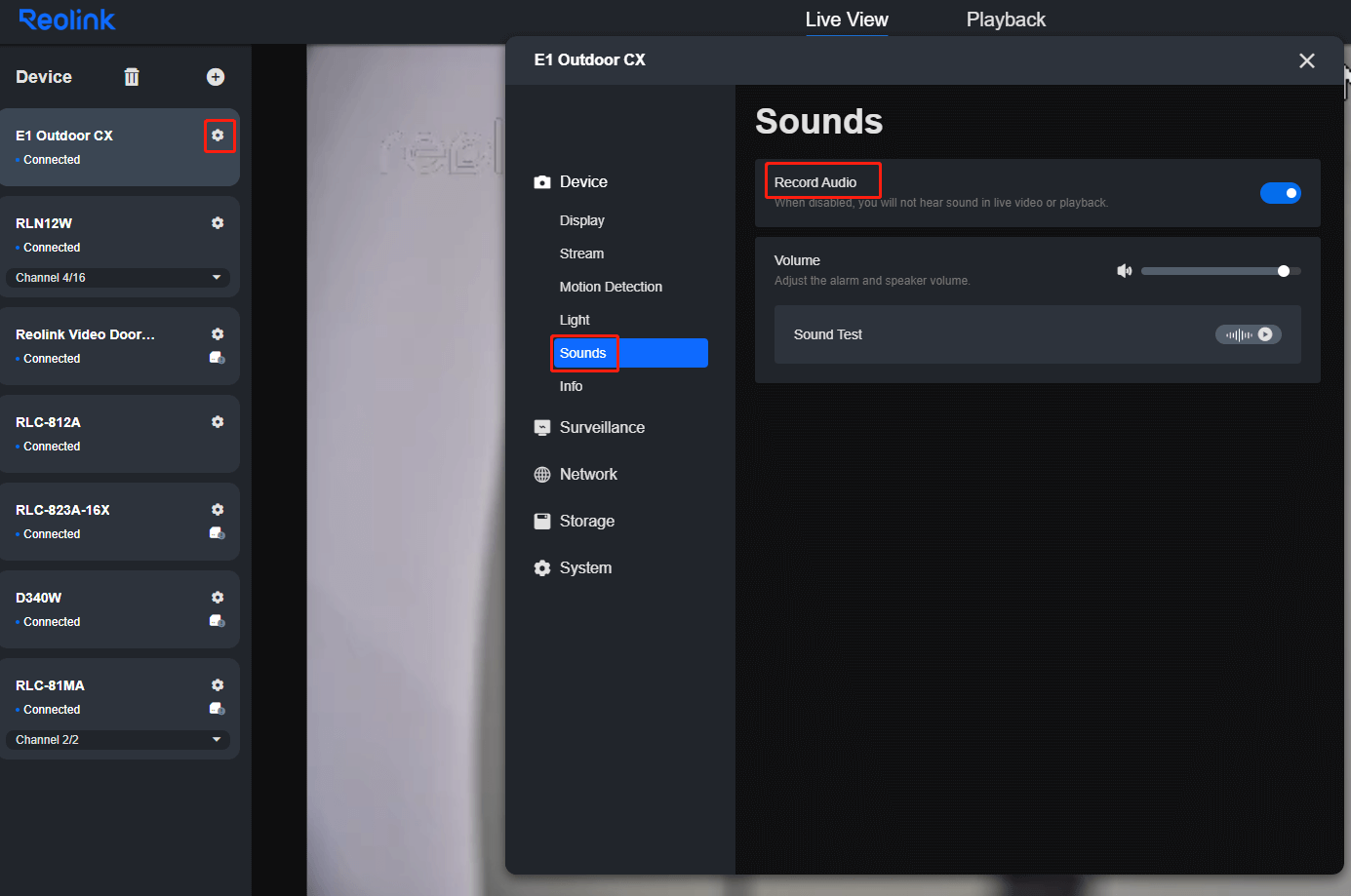Switch to the Live View tab
The image size is (1351, 896).
(847, 19)
